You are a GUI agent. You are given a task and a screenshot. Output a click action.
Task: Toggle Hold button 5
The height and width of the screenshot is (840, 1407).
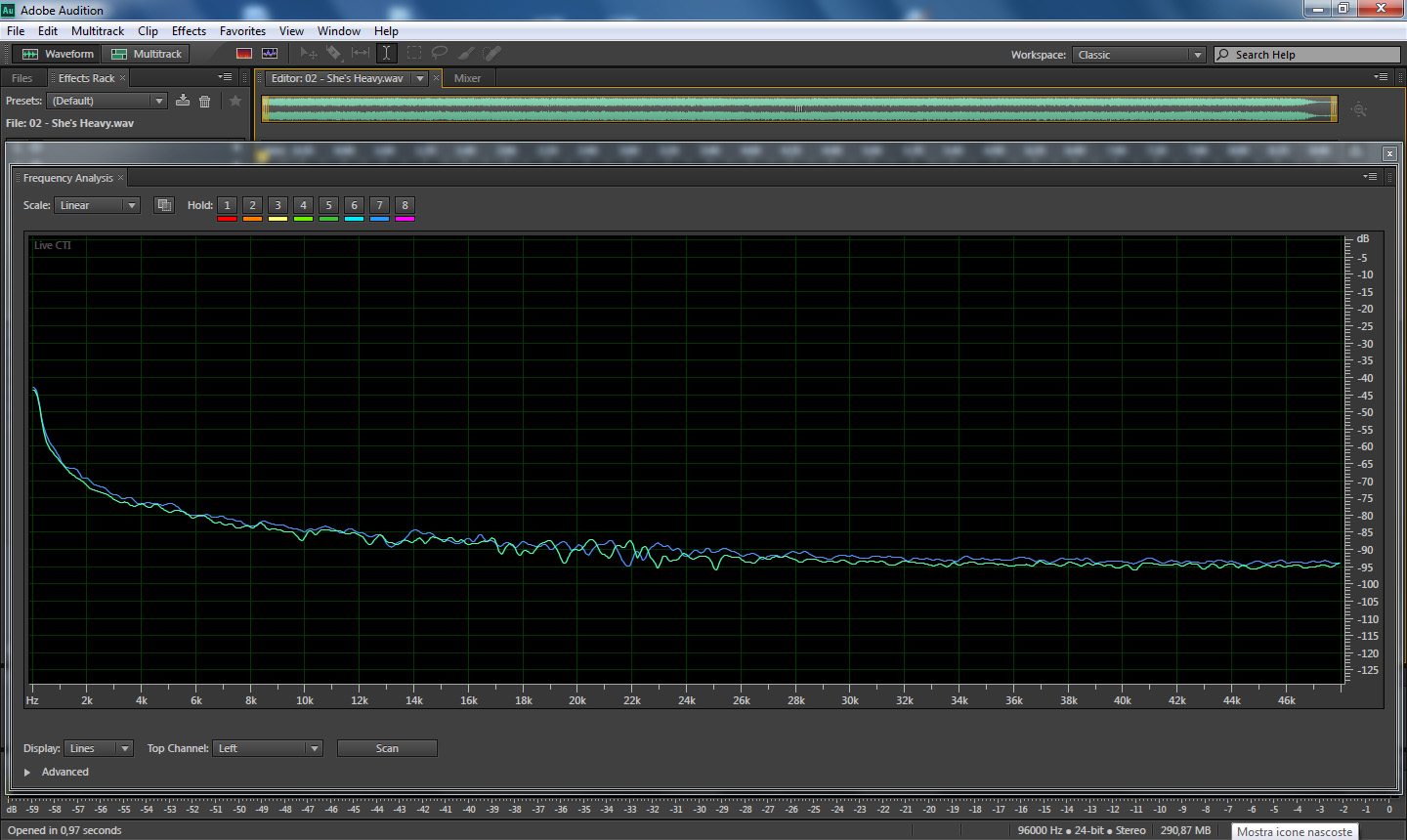tap(329, 205)
